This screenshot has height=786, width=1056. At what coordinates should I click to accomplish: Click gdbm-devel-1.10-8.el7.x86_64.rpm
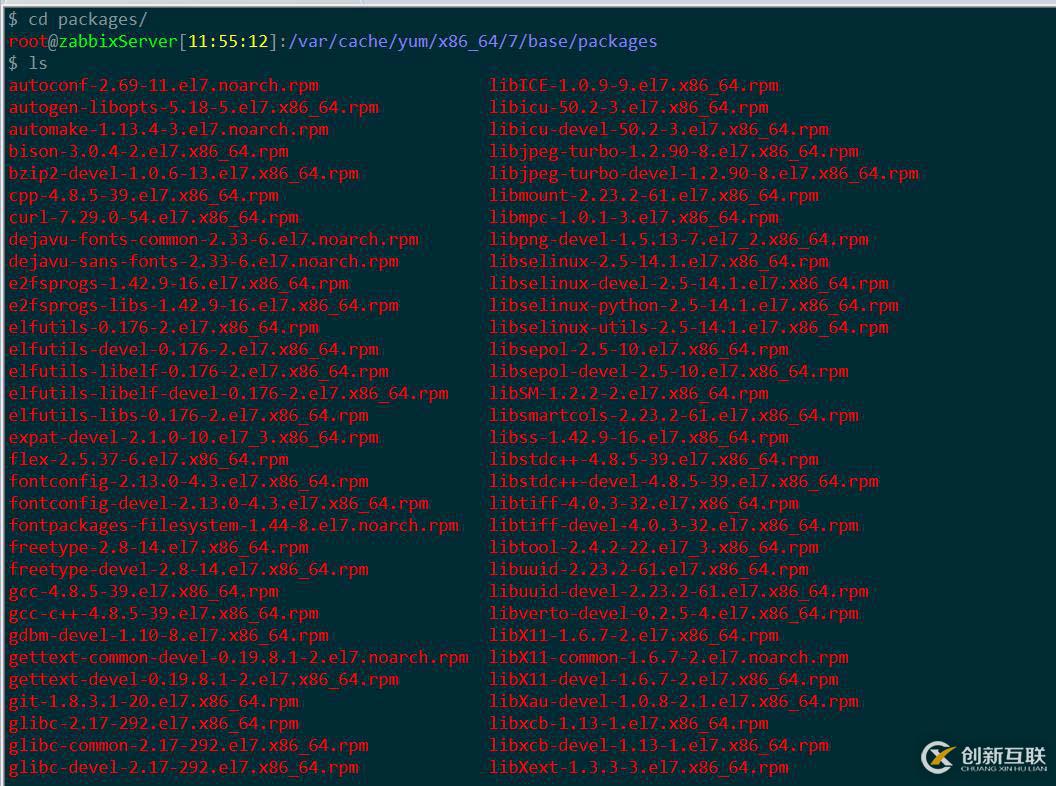click(x=168, y=636)
